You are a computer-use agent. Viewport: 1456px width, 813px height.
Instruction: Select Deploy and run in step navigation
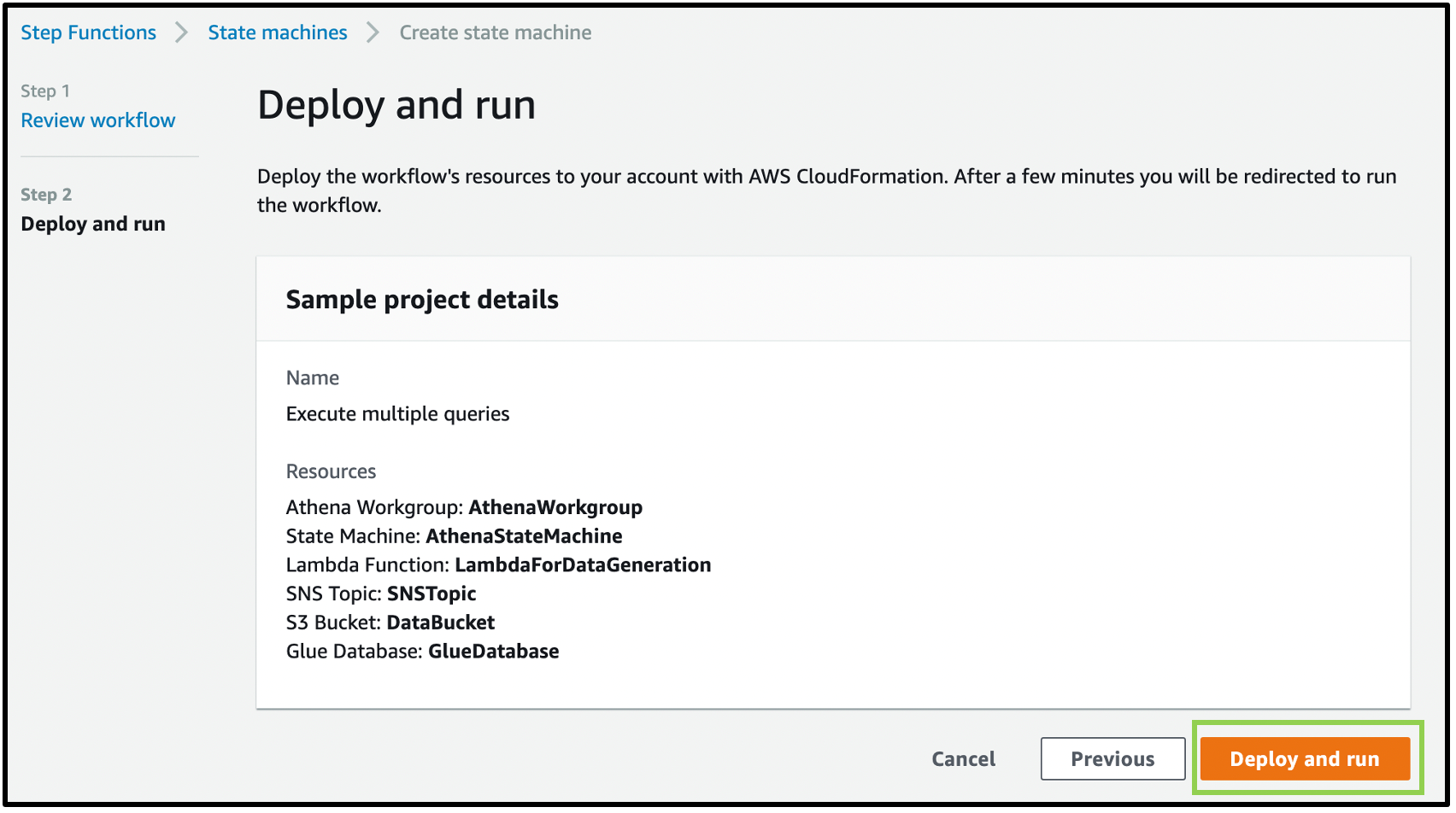tap(93, 224)
